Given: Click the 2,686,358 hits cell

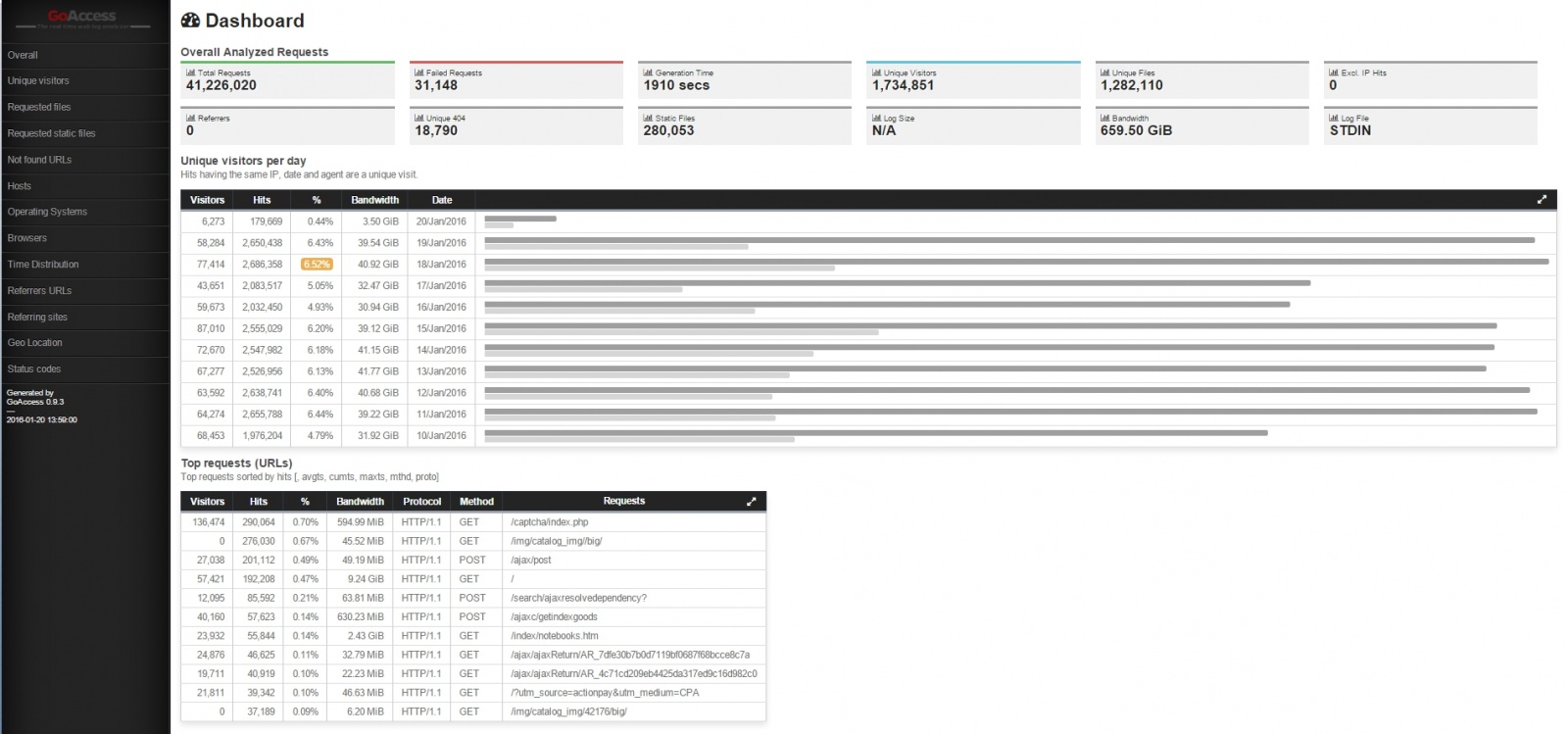Looking at the screenshot, I should [262, 265].
